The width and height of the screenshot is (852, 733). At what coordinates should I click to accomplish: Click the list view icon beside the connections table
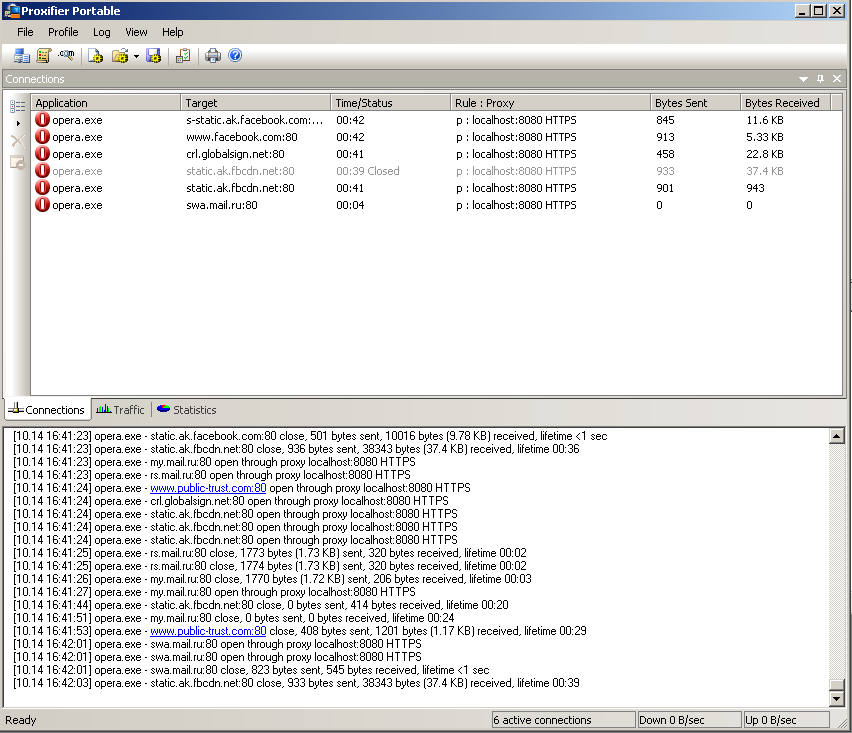click(x=17, y=106)
